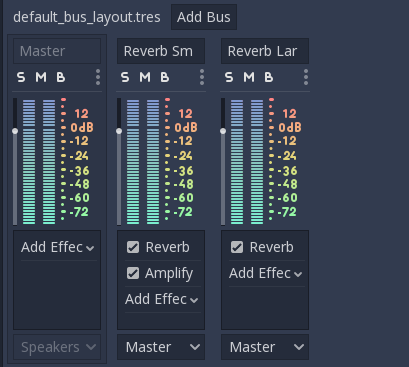This screenshot has height=367, width=409.
Task: Bypass effects on Master bus
Action: point(61,77)
